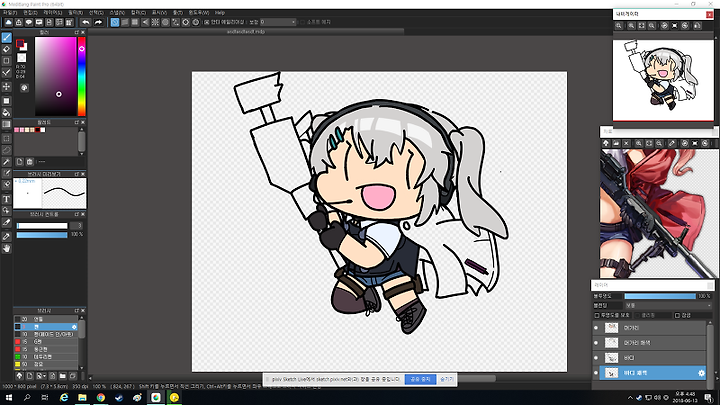Hide the 머가리 채색 layer

[596, 343]
